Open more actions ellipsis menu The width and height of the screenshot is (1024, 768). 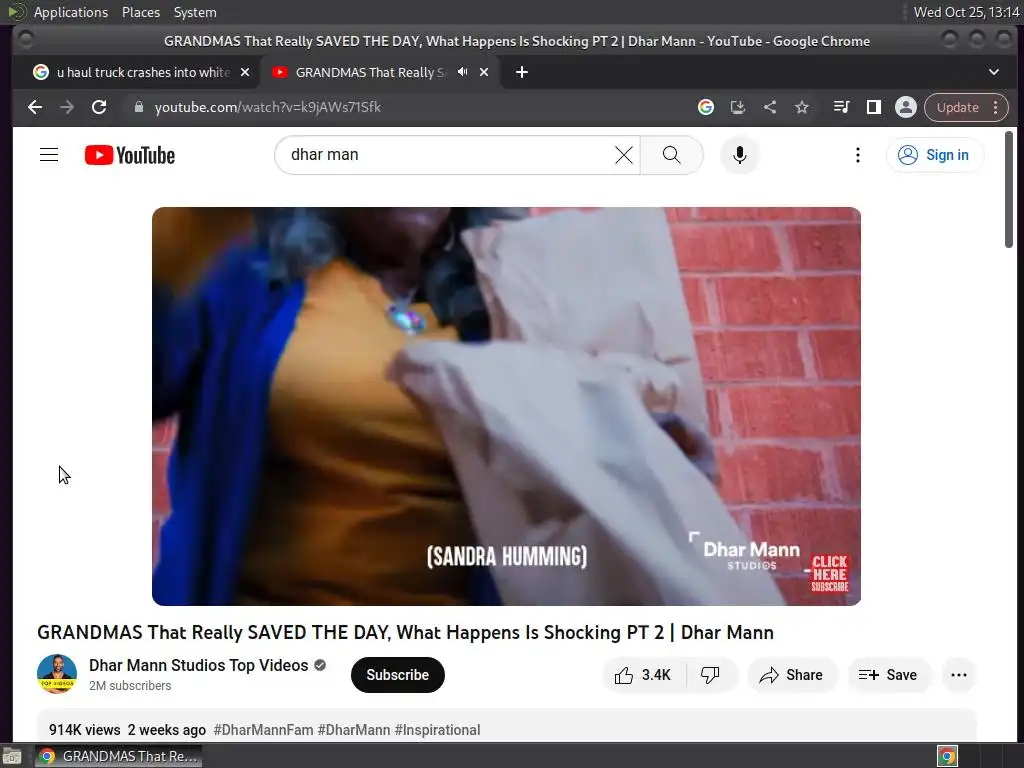coord(959,675)
